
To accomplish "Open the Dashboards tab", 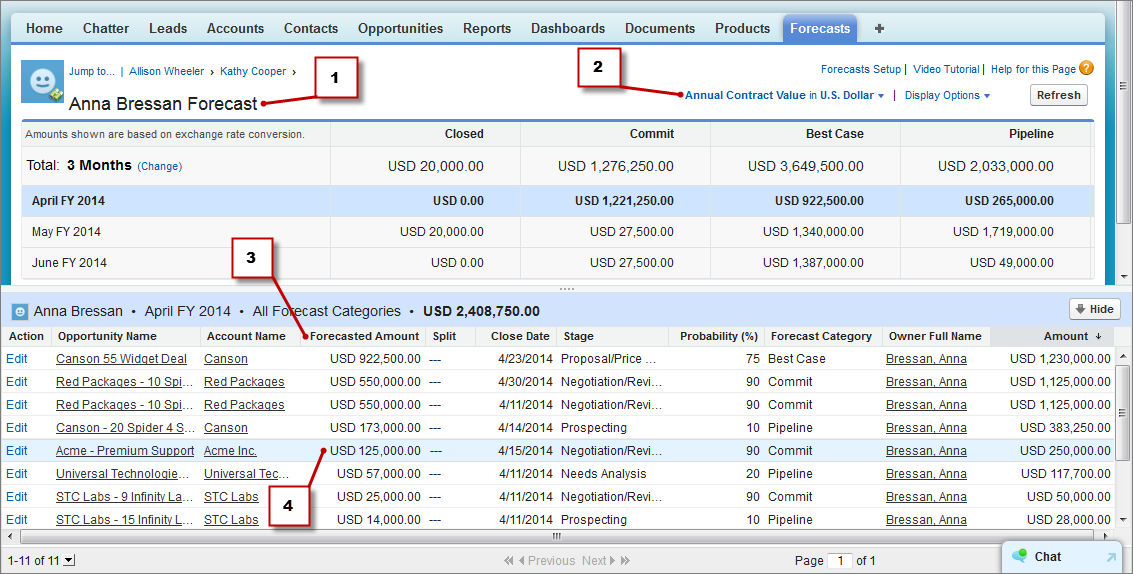I will tap(567, 29).
